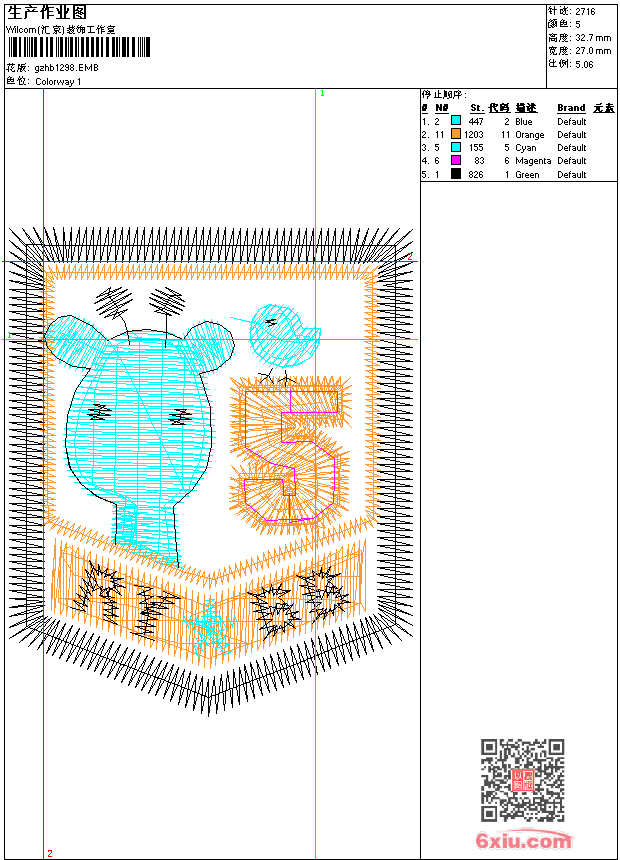The image size is (620, 860).
Task: Select the scale value '5.06'
Action: 584,64
